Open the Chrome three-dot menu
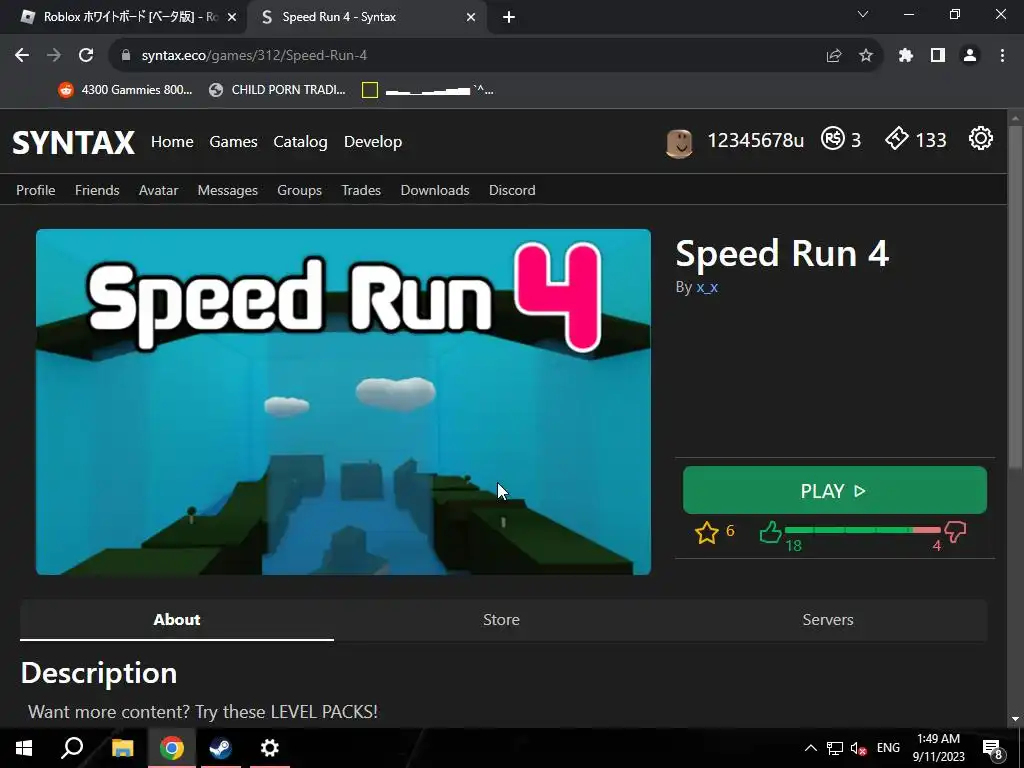This screenshot has width=1024, height=768. click(x=1002, y=56)
